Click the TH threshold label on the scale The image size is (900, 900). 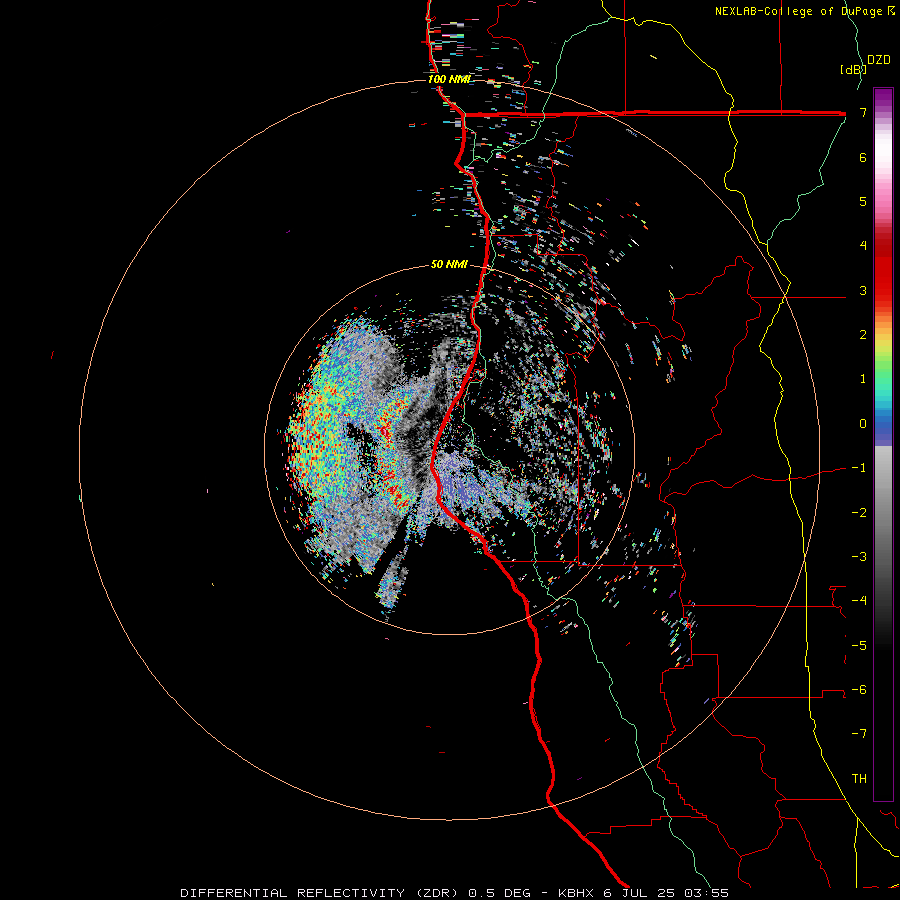point(859,779)
